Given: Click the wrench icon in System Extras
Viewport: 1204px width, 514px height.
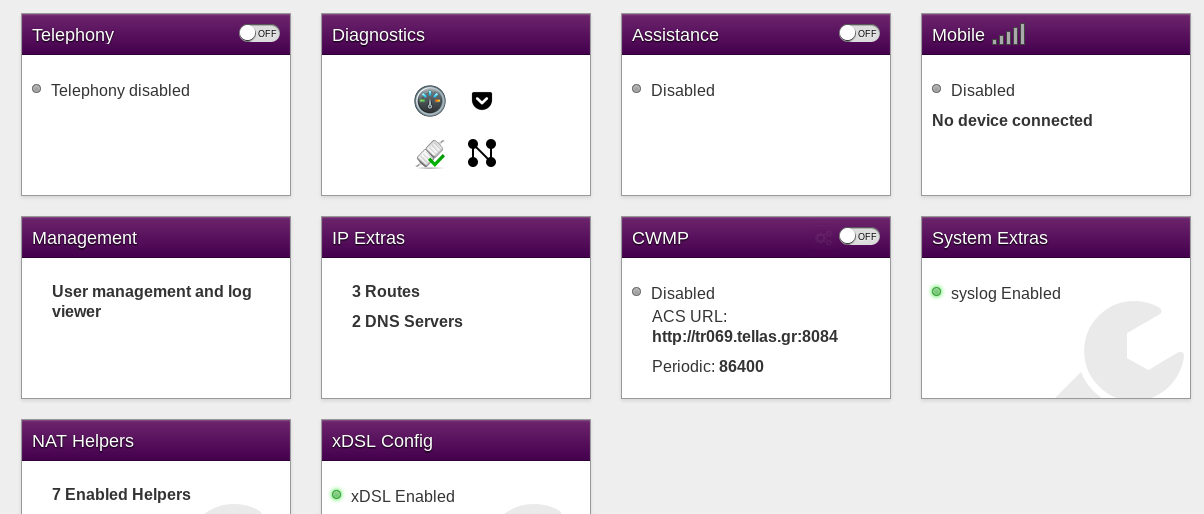Looking at the screenshot, I should (1125, 350).
